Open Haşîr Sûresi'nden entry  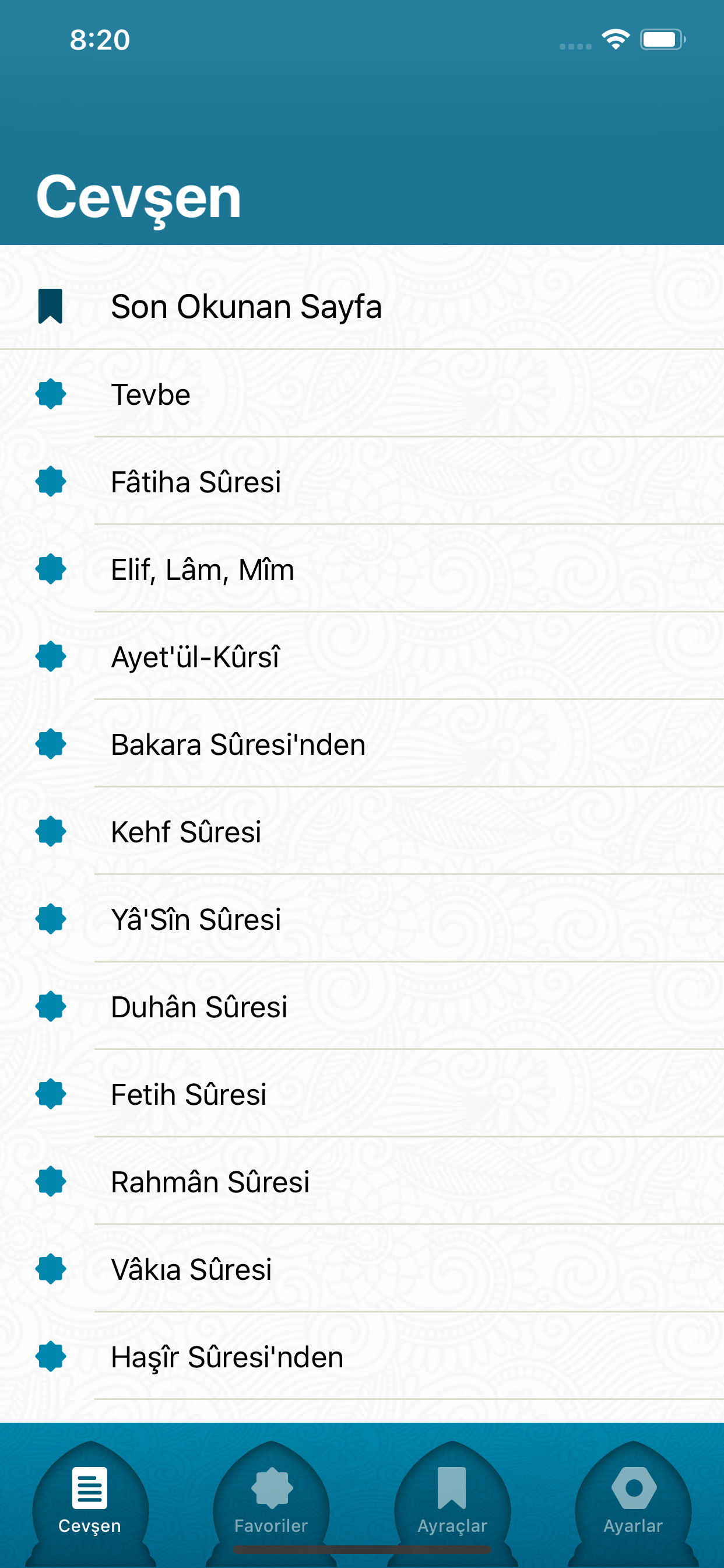pyautogui.click(x=362, y=1357)
